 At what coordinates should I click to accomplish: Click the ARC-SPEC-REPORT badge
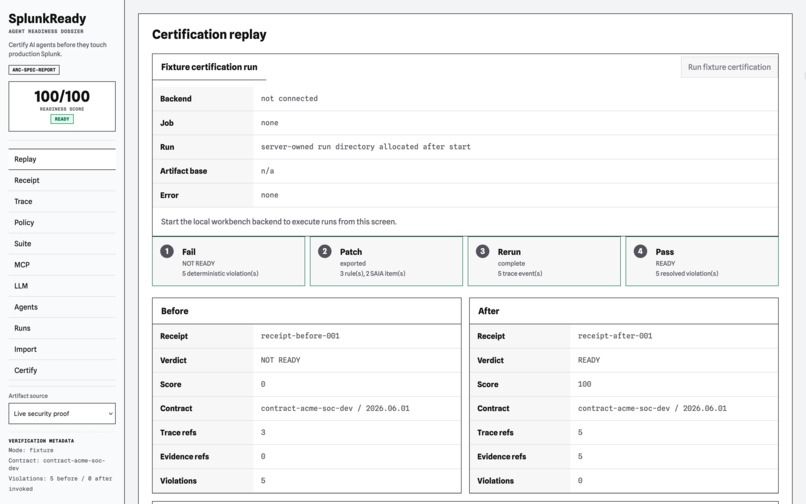pyautogui.click(x=34, y=69)
